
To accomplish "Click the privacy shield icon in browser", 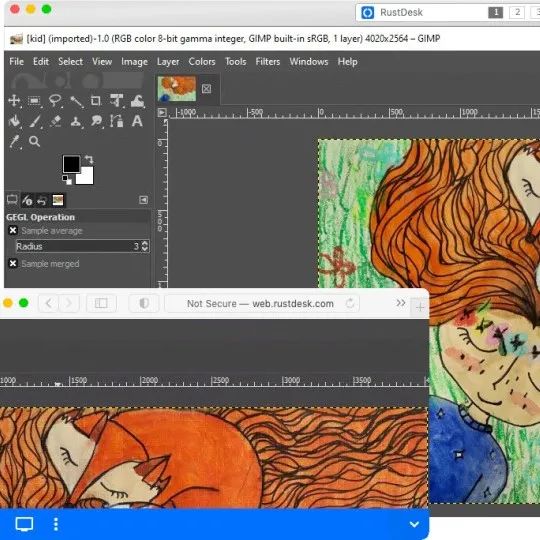I will point(144,303).
